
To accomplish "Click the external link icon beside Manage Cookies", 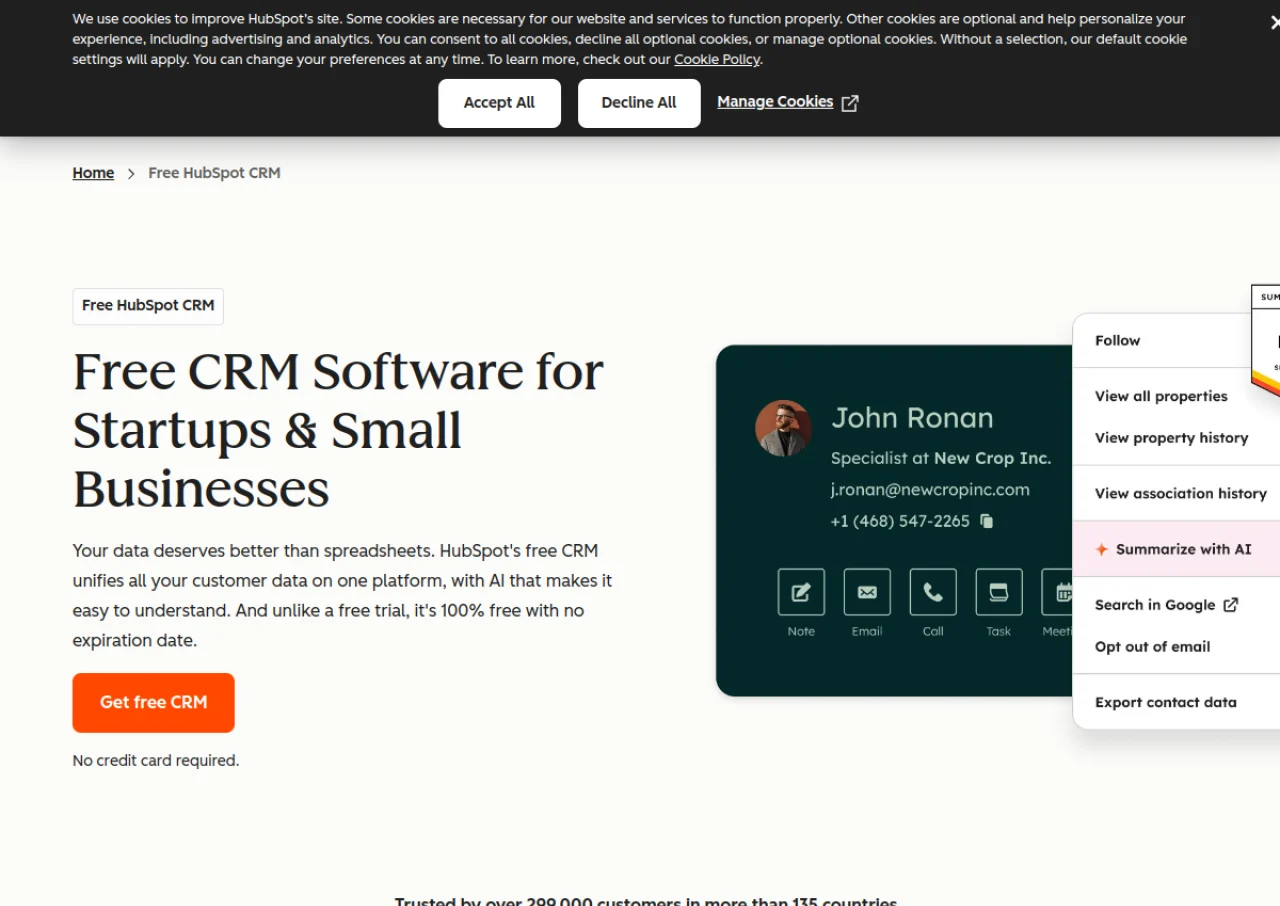I will click(850, 103).
